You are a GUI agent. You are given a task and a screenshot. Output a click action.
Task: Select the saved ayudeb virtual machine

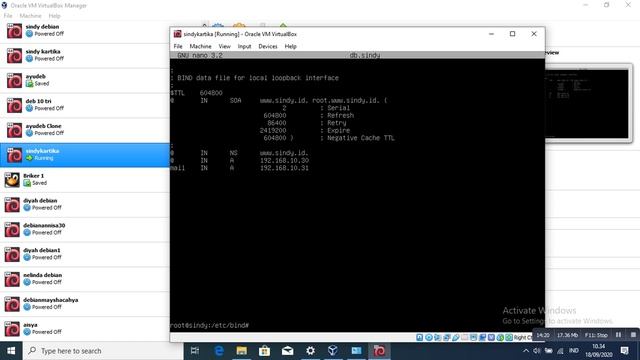[85, 80]
